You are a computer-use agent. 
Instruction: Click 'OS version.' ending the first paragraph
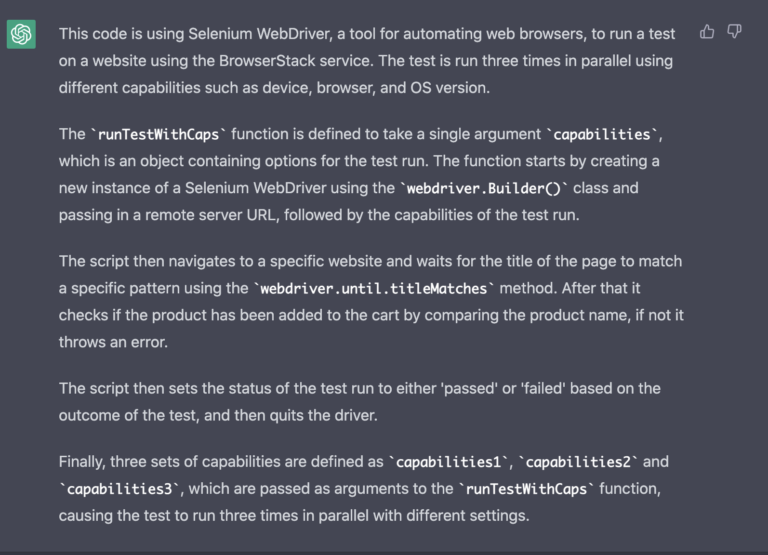(450, 88)
